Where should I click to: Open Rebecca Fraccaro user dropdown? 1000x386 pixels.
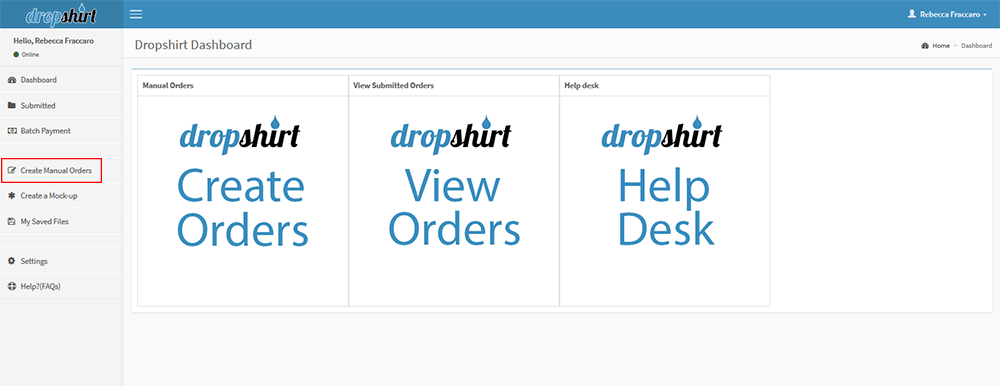(x=947, y=13)
